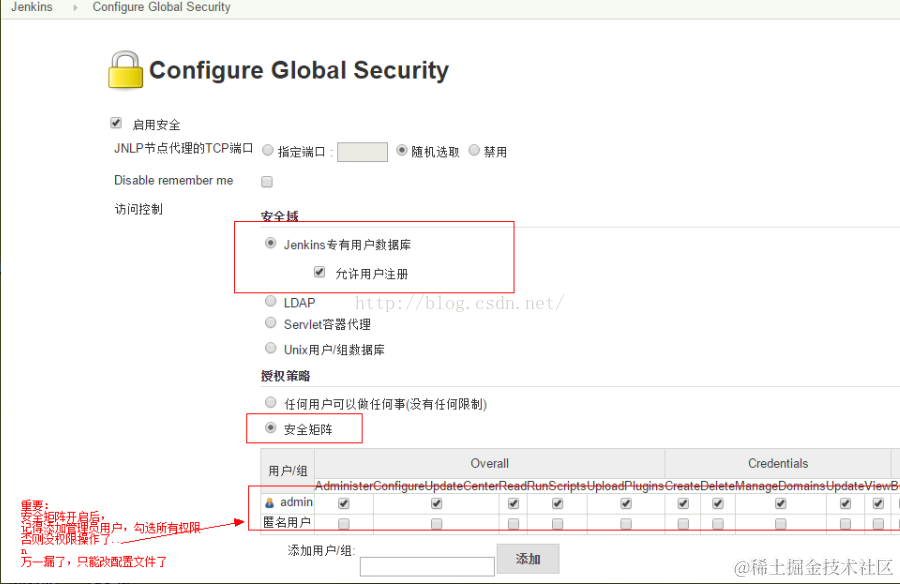Uncheck admin's ConfigureUpdateCenter checkbox
This screenshot has width=900, height=584.
coord(436,504)
